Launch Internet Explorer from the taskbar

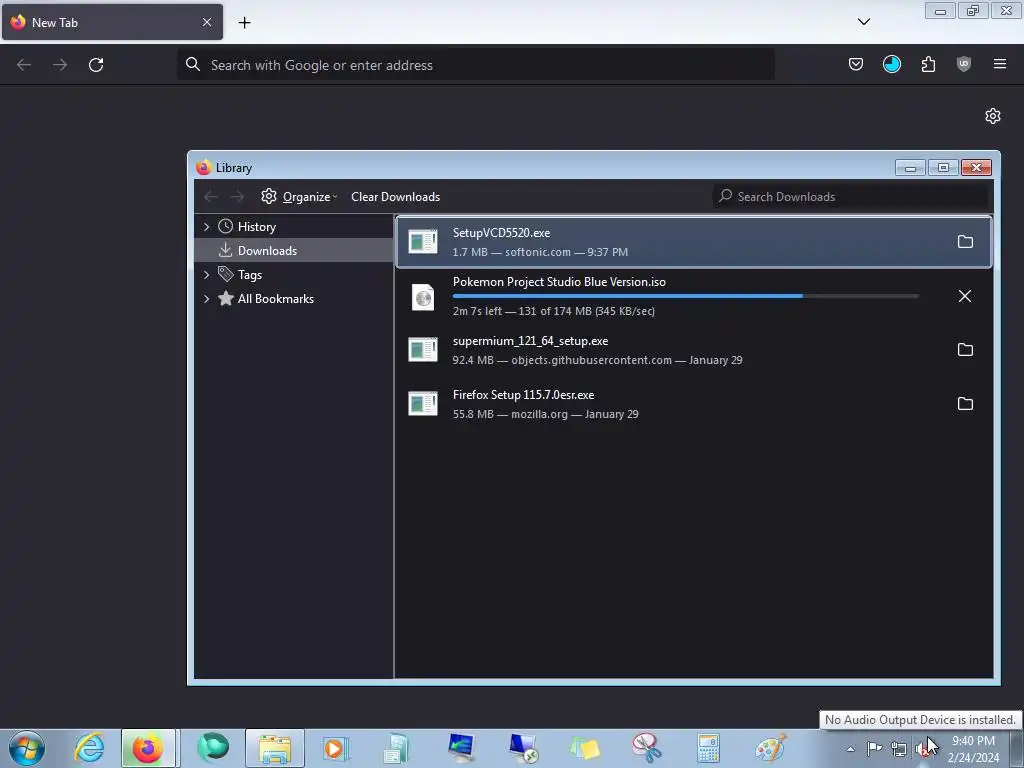coord(89,748)
